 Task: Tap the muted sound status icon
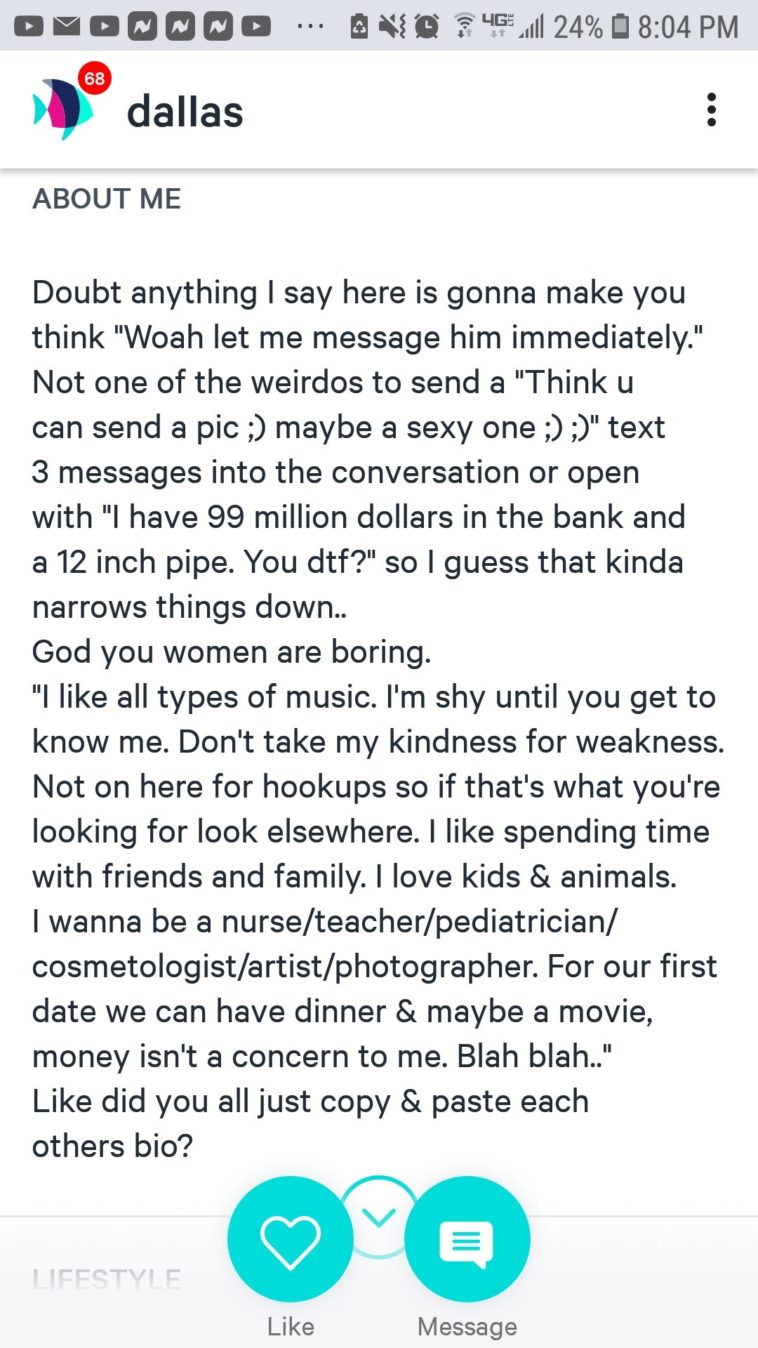393,27
